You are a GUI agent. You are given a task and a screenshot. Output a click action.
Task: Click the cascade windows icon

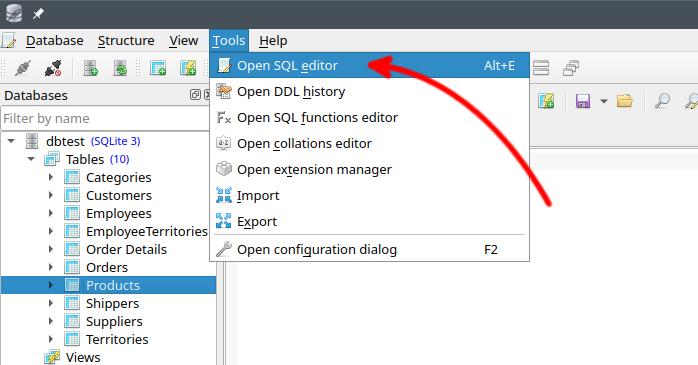[x=571, y=68]
